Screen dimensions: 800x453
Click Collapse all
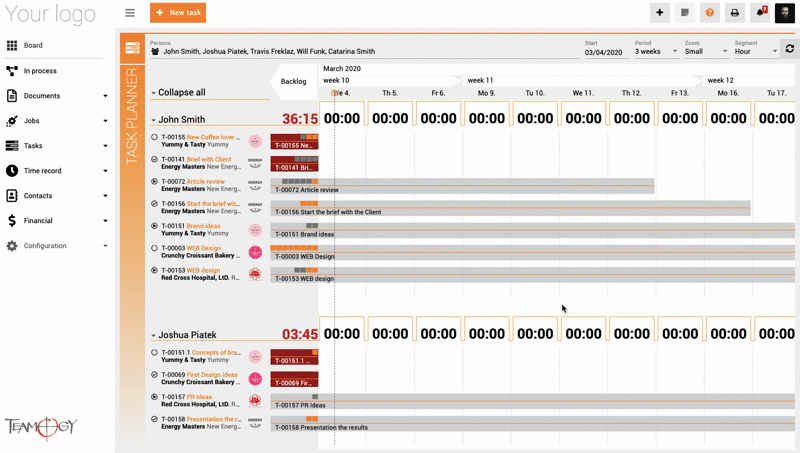[182, 92]
